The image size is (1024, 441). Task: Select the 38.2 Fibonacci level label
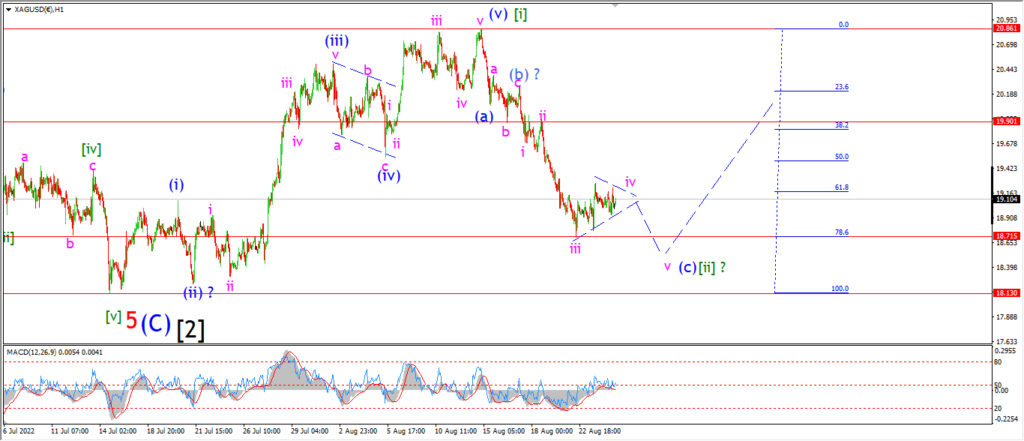[x=841, y=125]
